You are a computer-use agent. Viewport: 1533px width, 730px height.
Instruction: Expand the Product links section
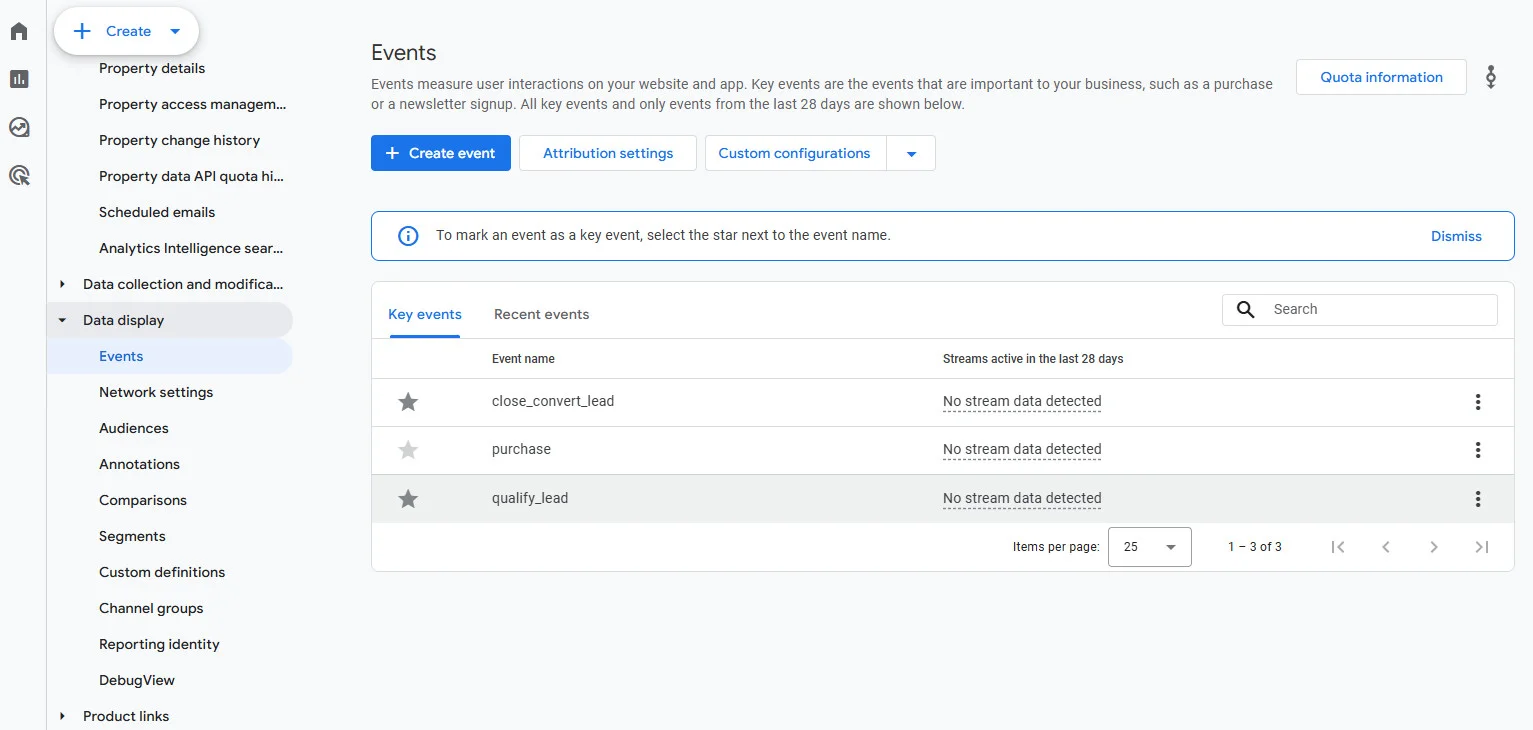coord(61,716)
